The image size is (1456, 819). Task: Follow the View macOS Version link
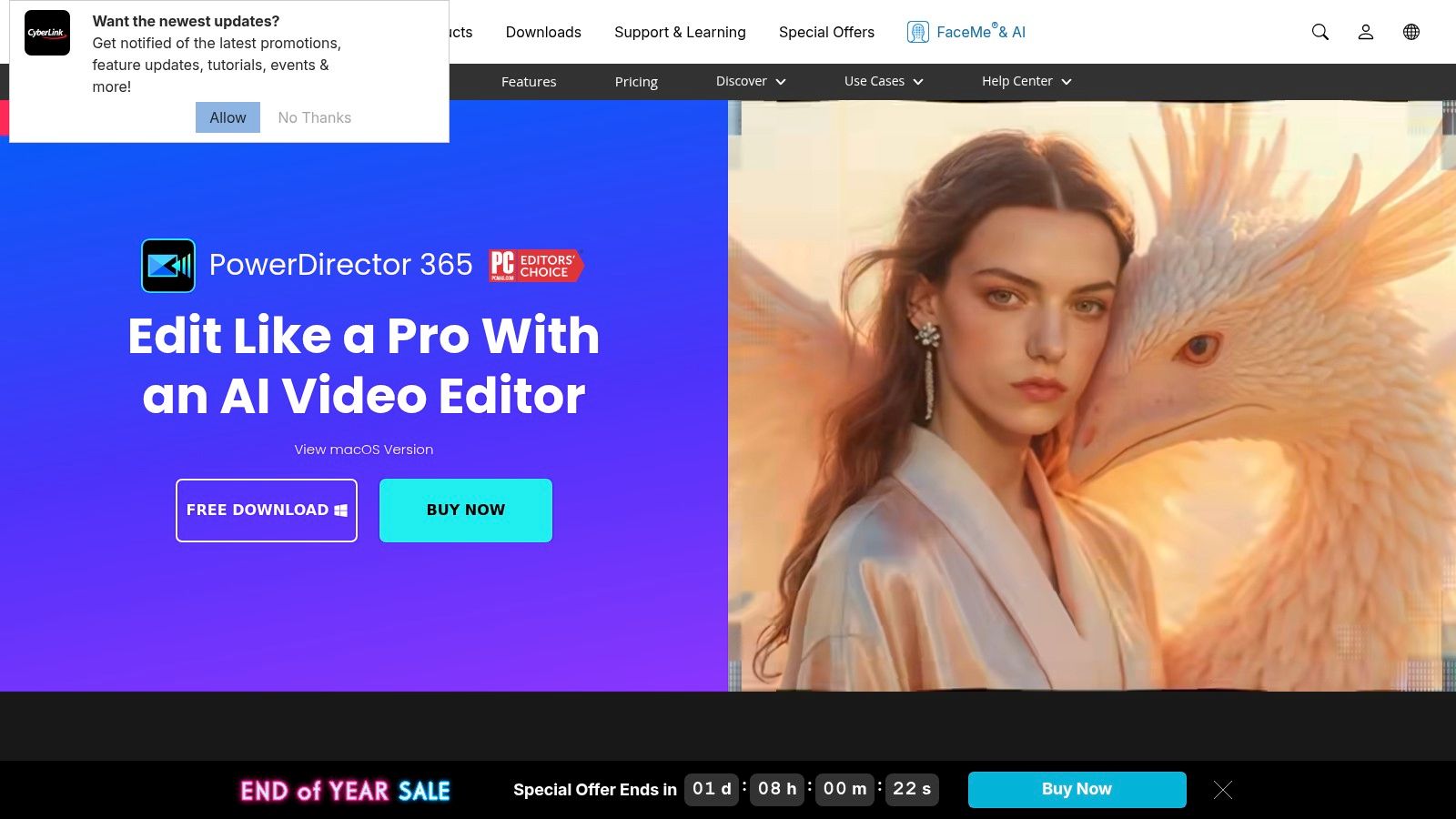pos(364,450)
